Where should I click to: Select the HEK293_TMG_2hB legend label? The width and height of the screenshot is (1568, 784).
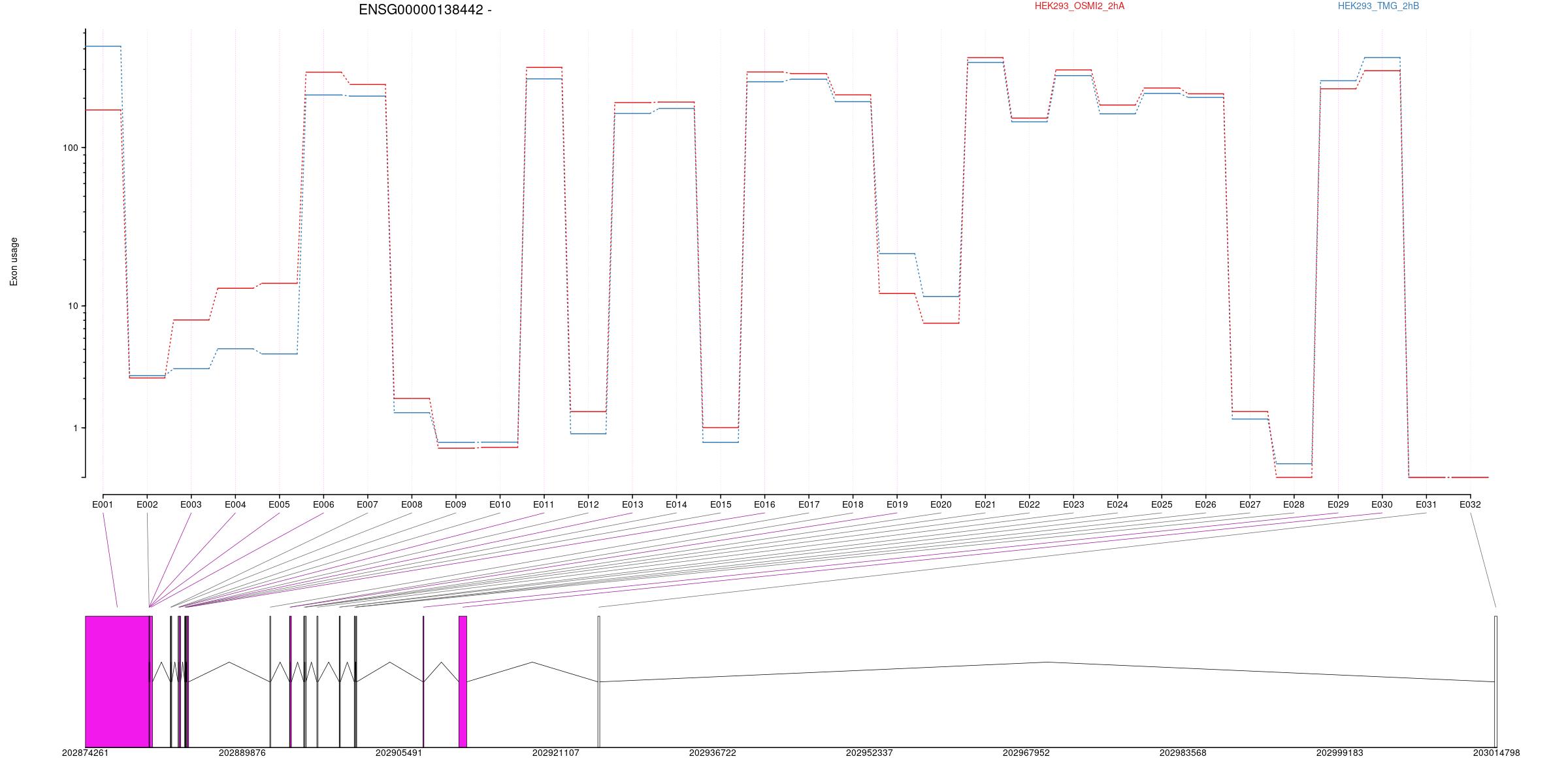point(1379,6)
